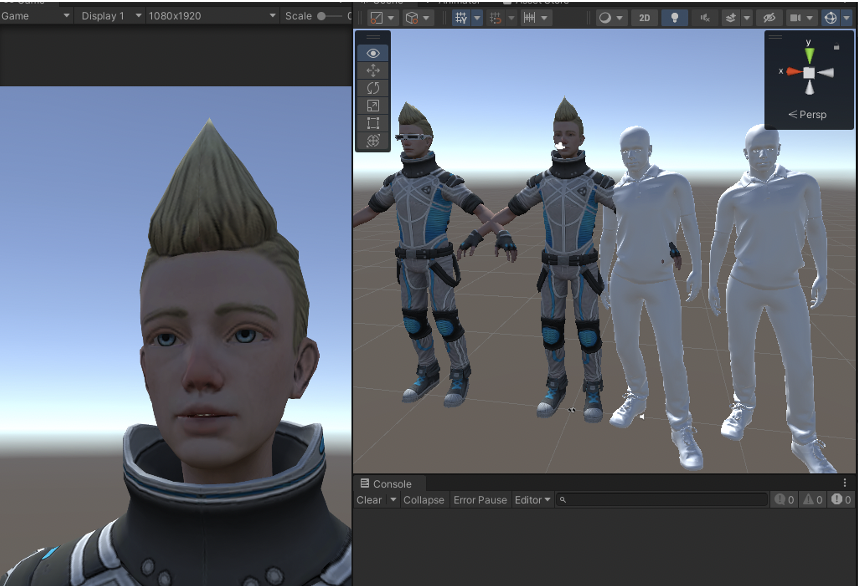858x586 pixels.
Task: Click the Clear button in Console
Action: click(x=369, y=500)
